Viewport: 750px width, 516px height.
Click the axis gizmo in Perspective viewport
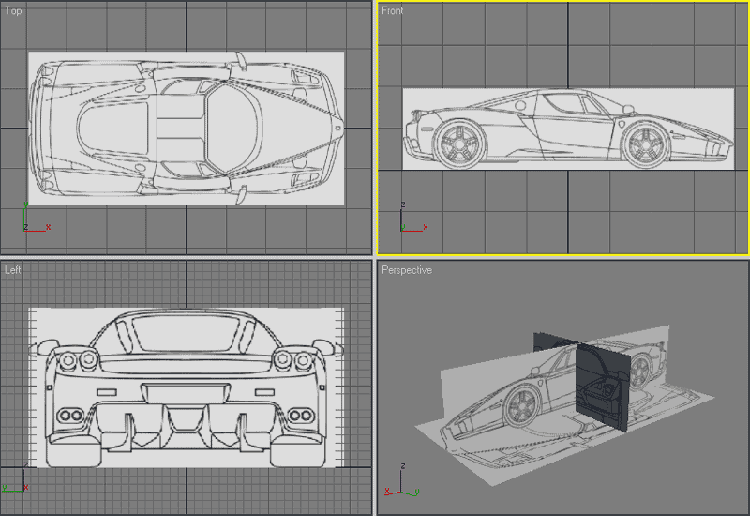point(402,480)
